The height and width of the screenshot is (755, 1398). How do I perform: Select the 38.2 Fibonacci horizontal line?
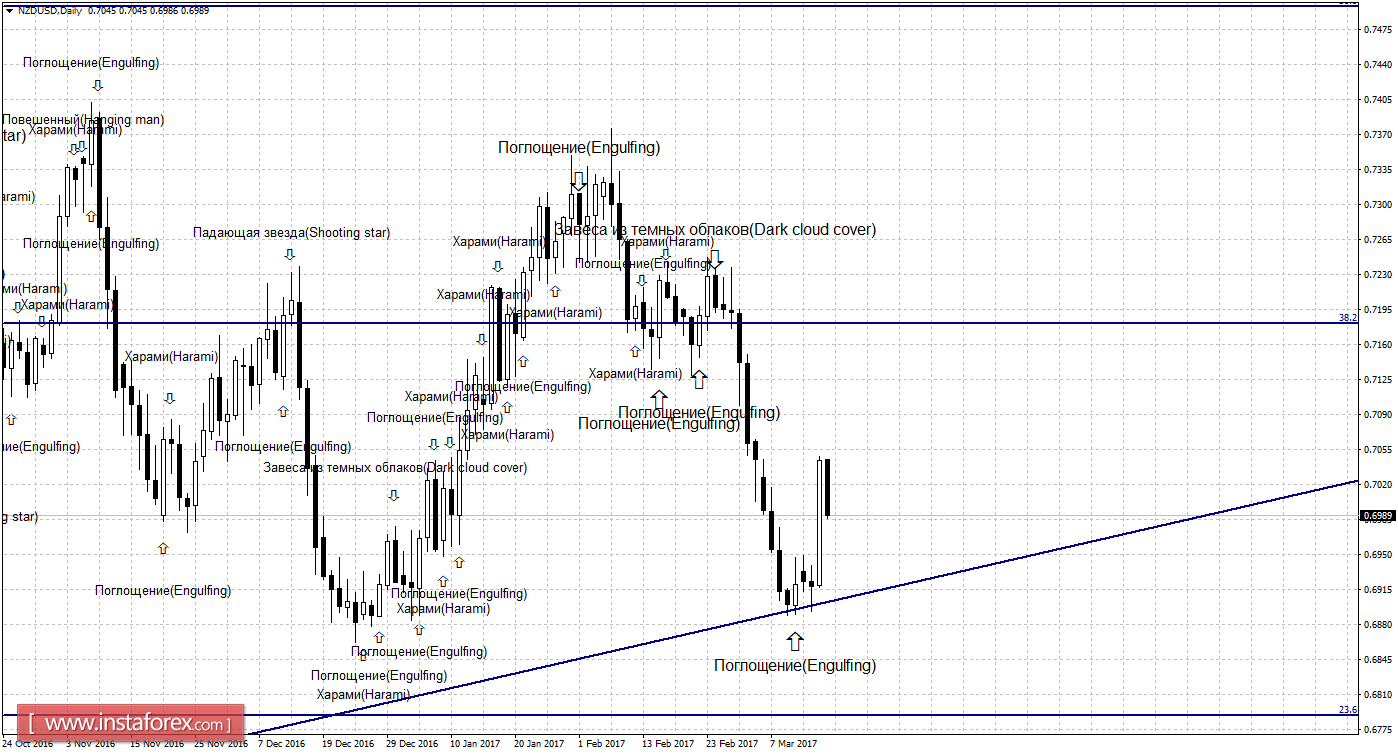tap(680, 322)
